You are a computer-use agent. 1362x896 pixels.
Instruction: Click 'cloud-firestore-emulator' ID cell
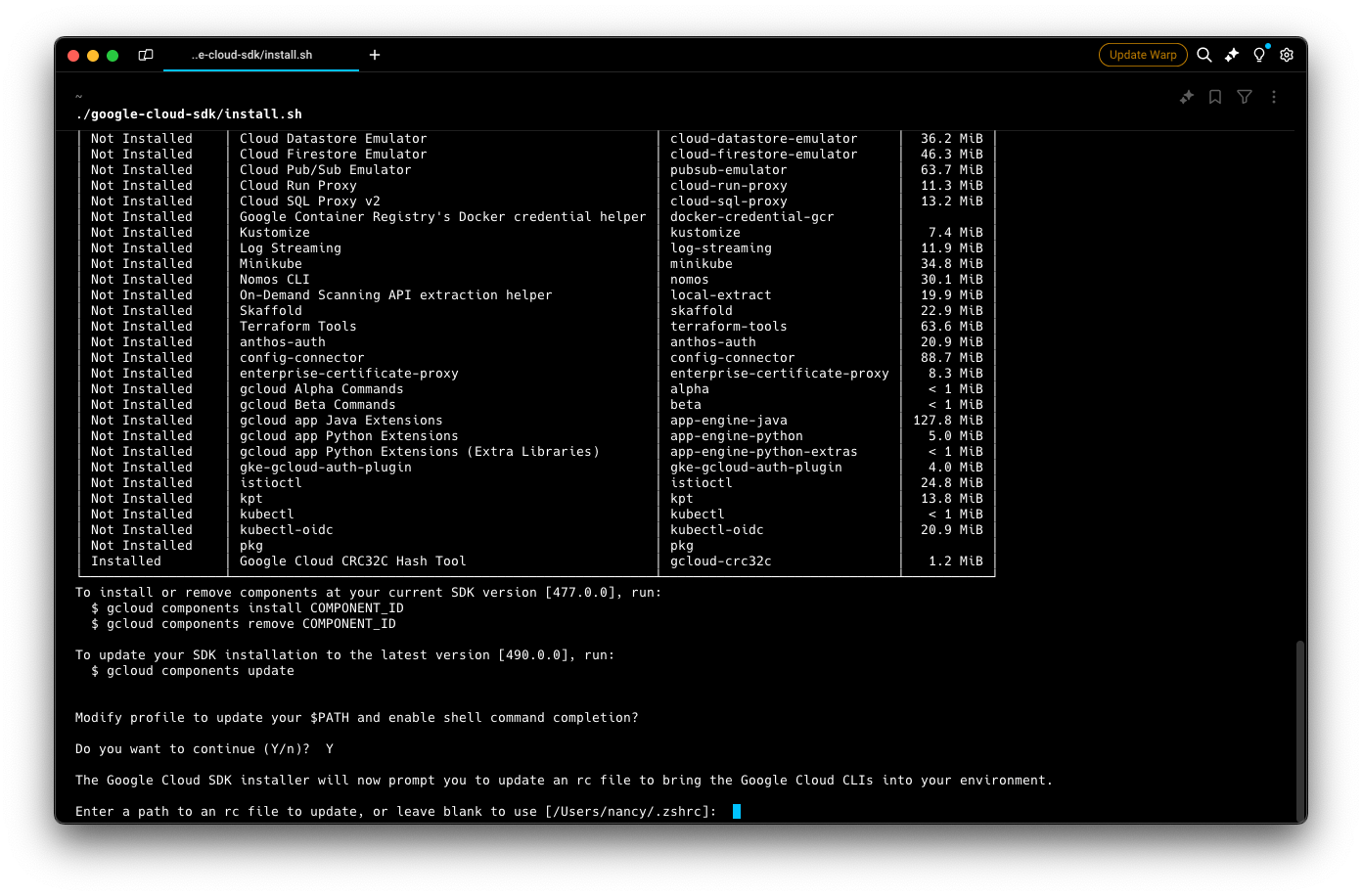click(x=763, y=155)
